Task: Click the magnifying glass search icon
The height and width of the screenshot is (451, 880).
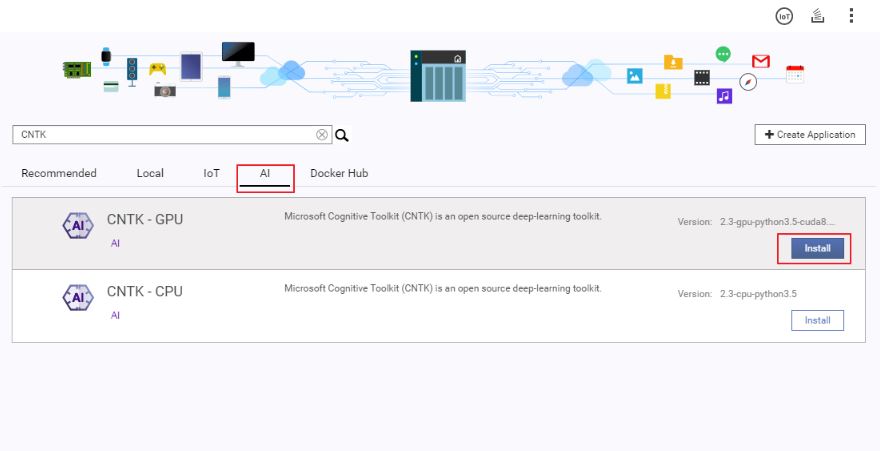Action: 342,135
